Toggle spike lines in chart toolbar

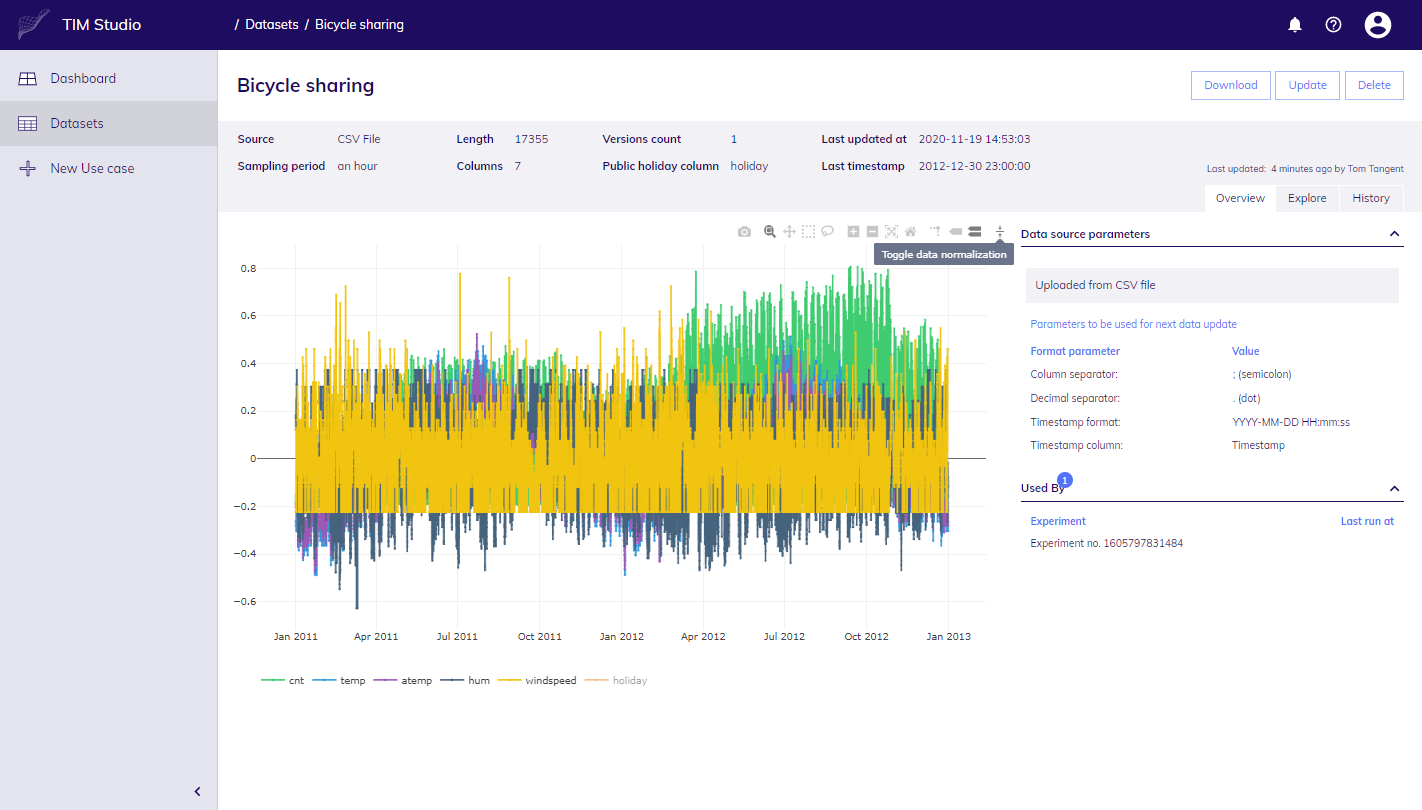(936, 231)
